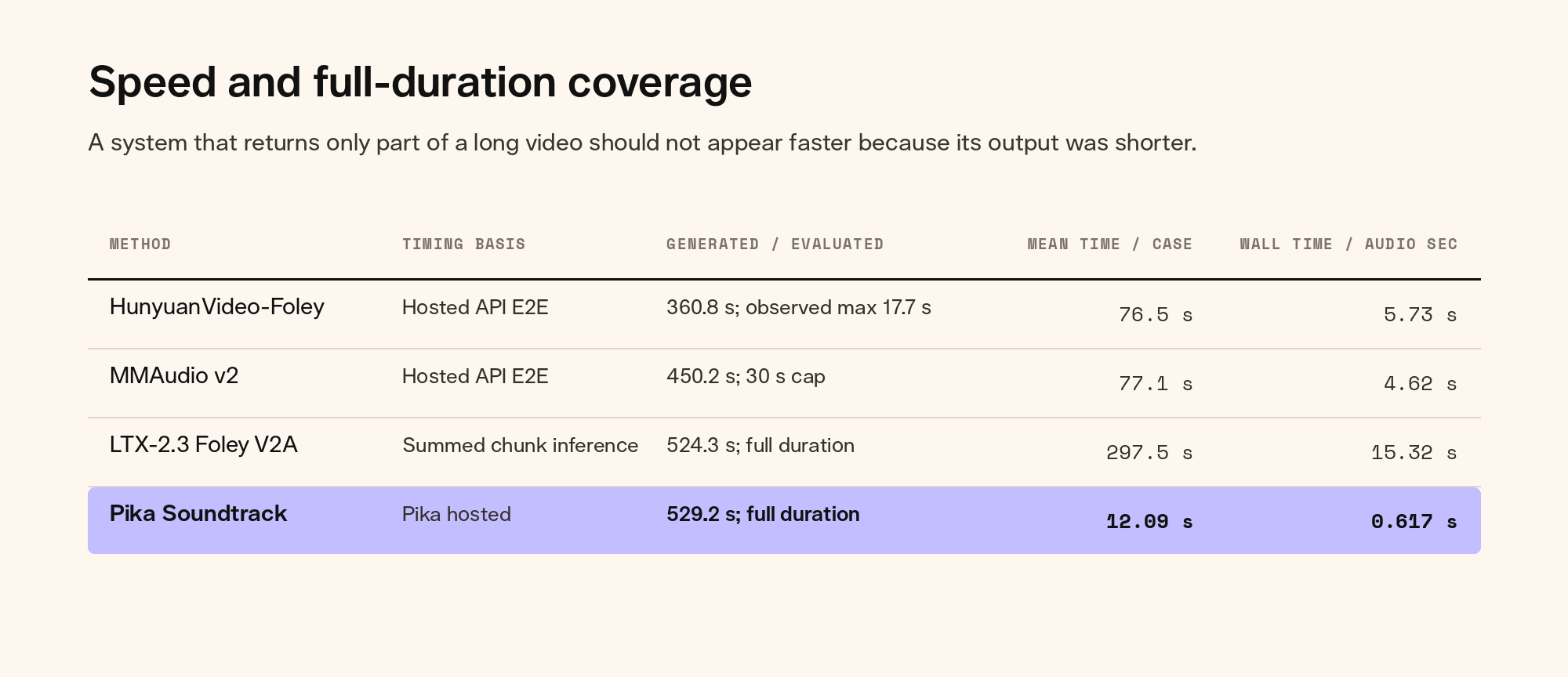
Task: Select the 76.5 s mean time value
Action: point(1156,315)
